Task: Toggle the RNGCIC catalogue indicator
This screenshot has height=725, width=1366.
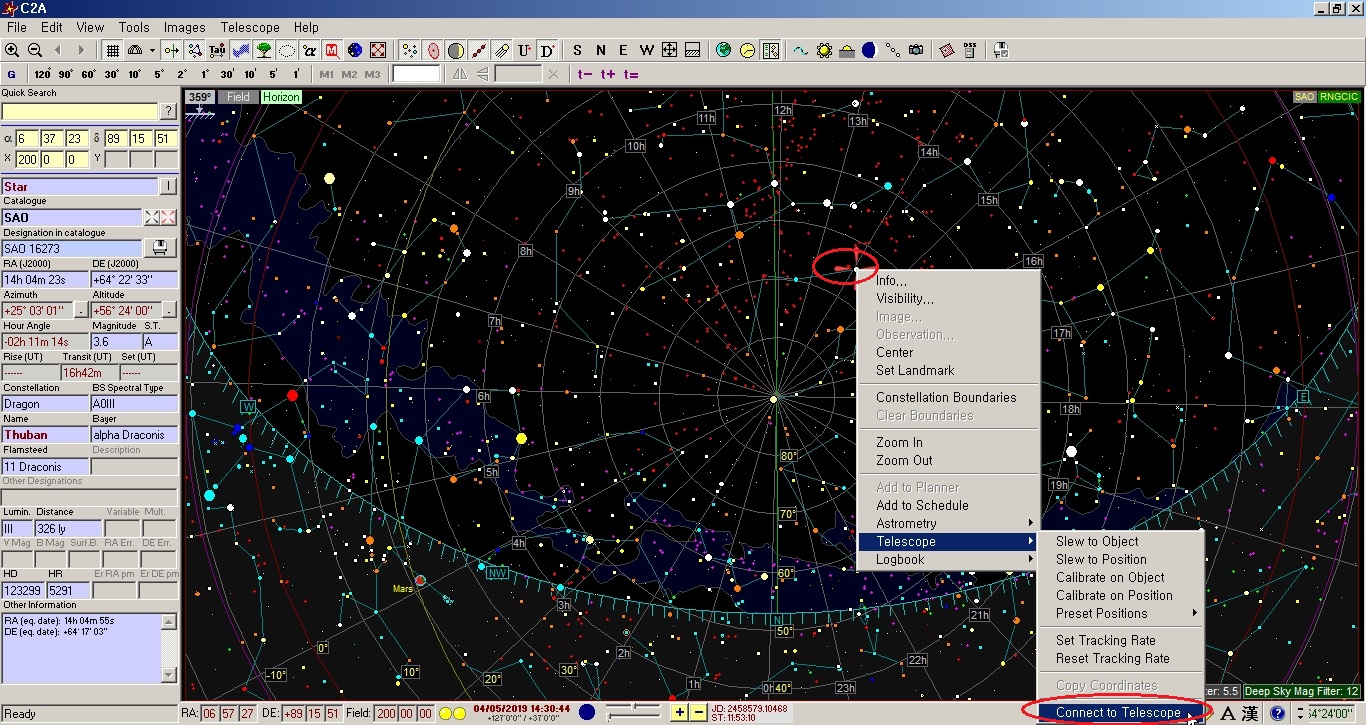Action: click(1338, 97)
